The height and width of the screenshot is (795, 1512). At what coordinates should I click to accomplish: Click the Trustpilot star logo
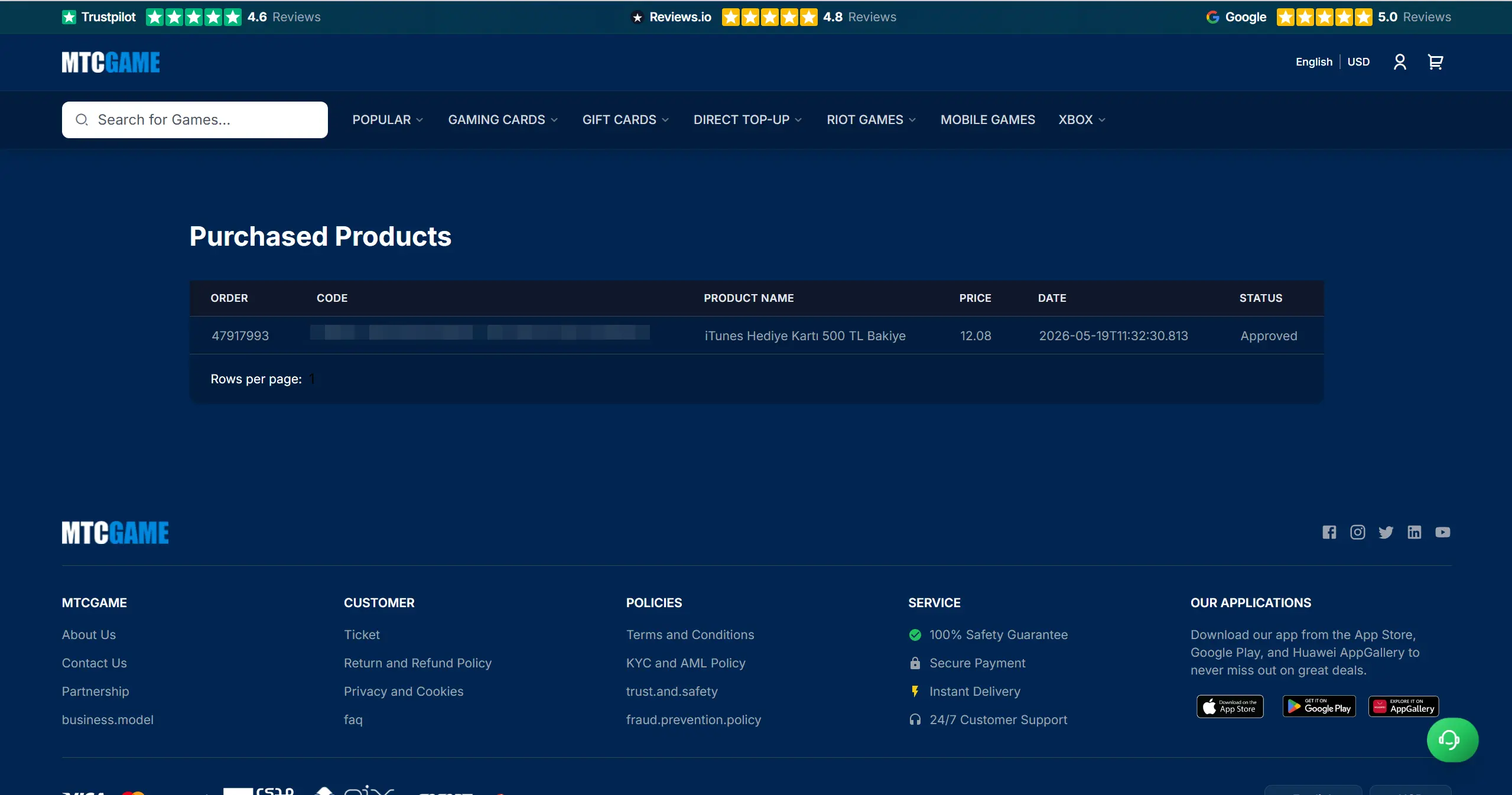click(69, 17)
